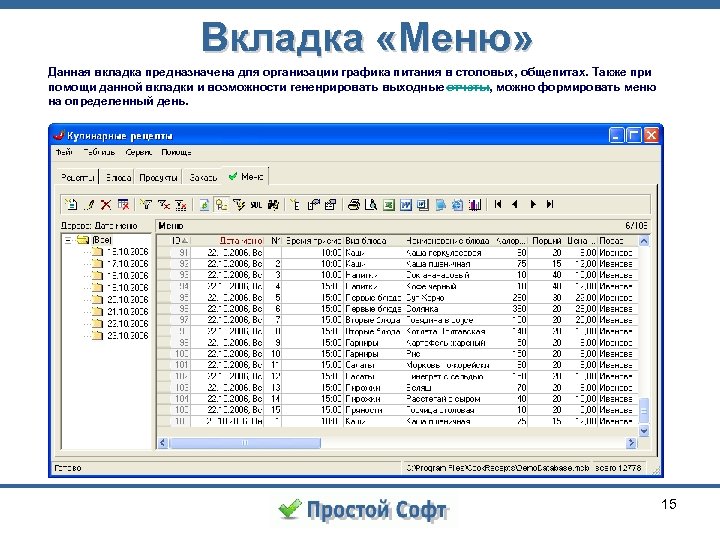Image resolution: width=720 pixels, height=540 pixels.
Task: Open the Сервис menu
Action: 138,152
